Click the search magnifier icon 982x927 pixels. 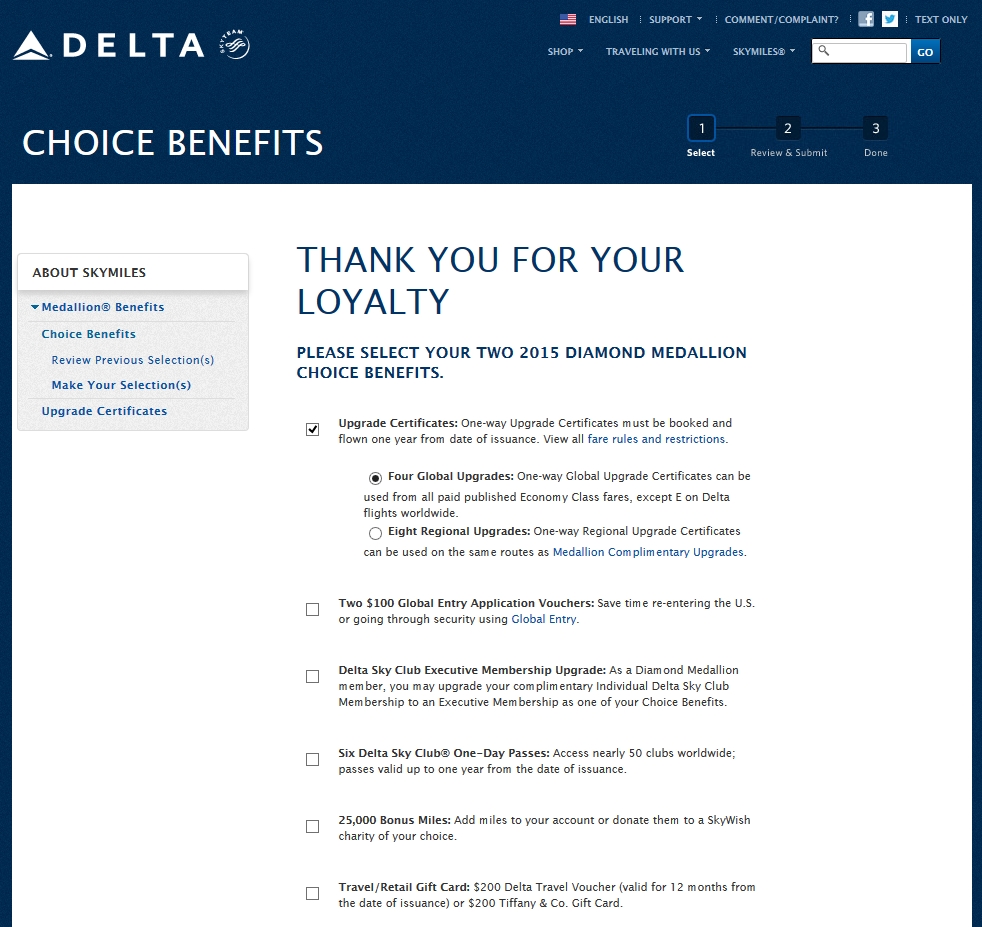pyautogui.click(x=824, y=51)
